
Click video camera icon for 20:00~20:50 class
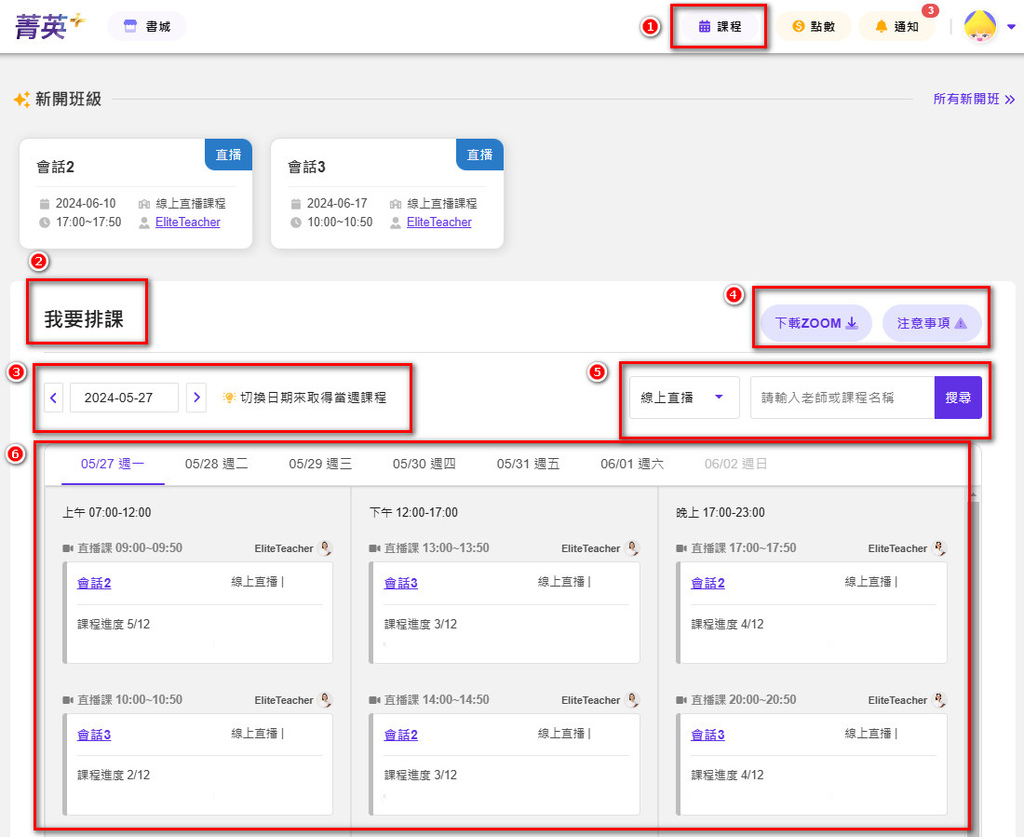681,700
